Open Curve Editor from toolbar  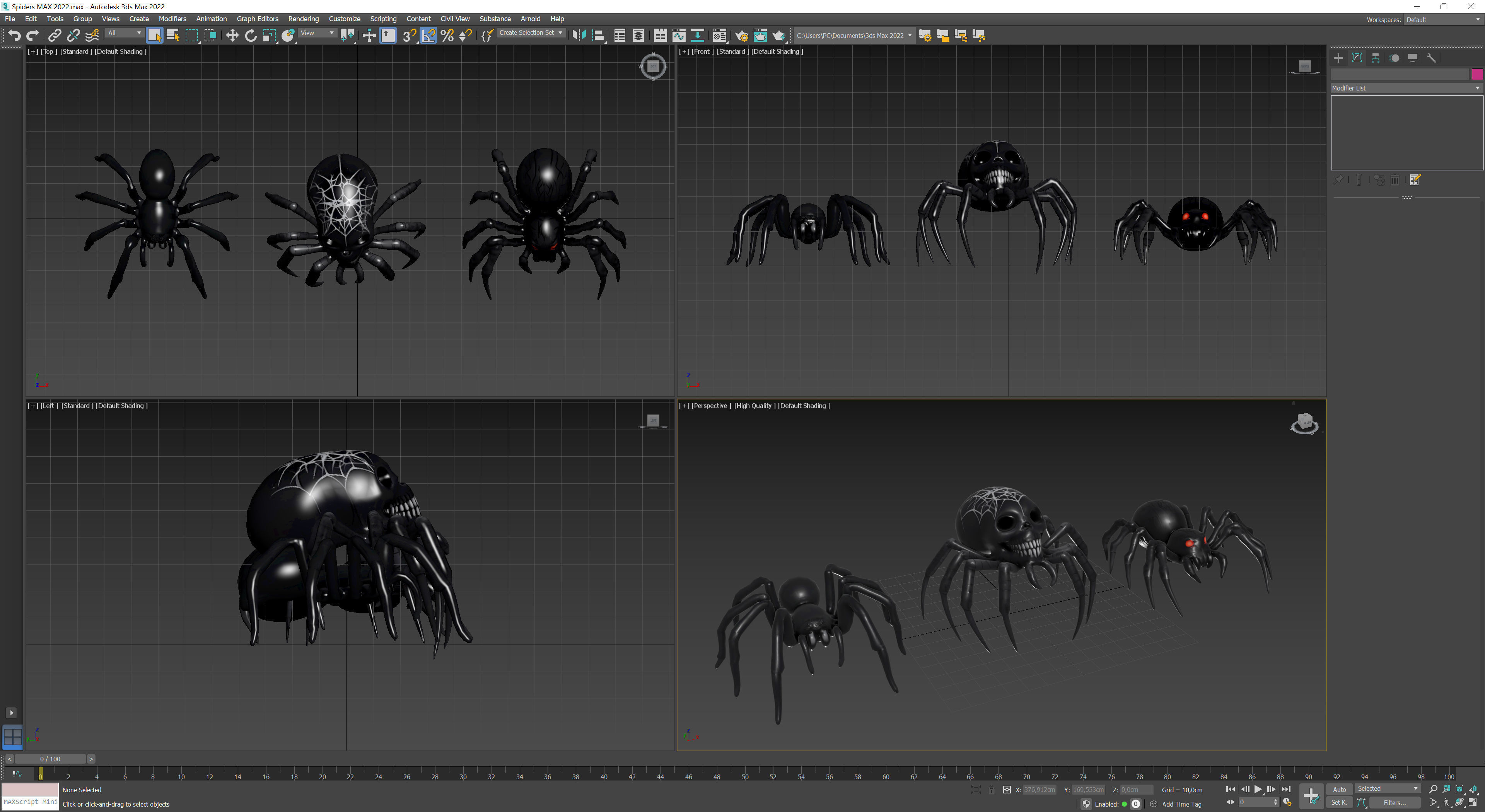point(679,36)
